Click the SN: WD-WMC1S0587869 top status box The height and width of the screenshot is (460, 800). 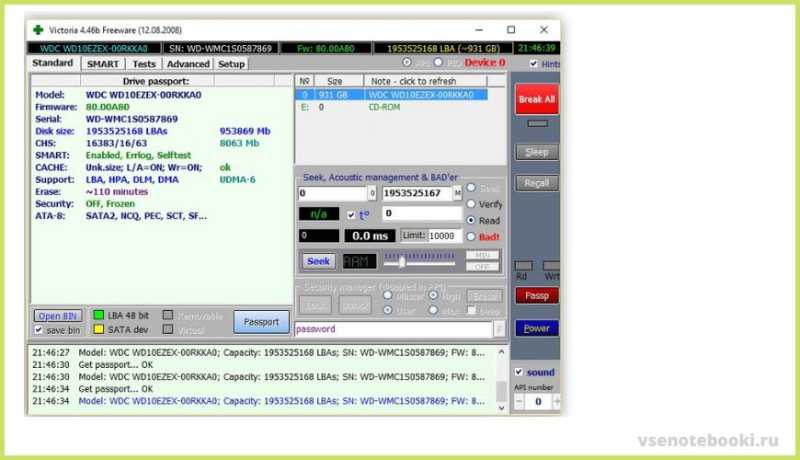220,48
